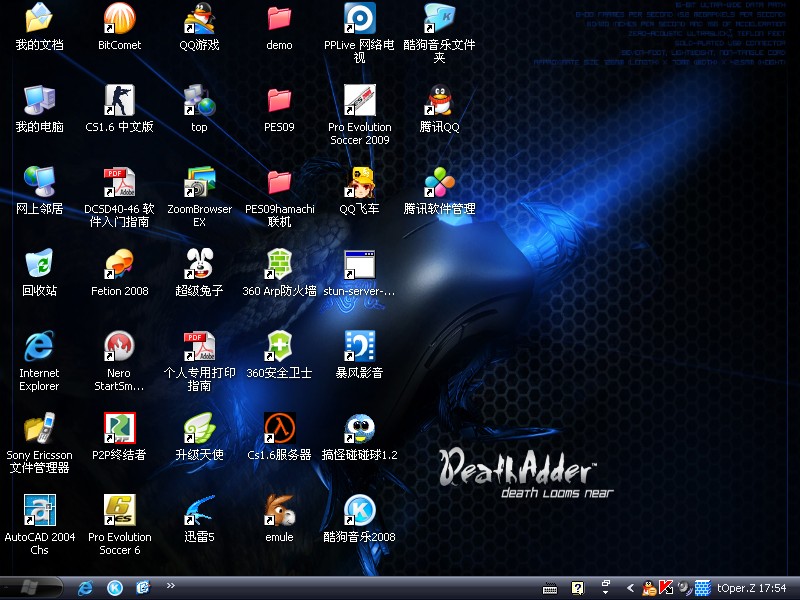Select the 网上邻居 icon
Image resolution: width=800 pixels, height=600 pixels.
click(x=39, y=182)
